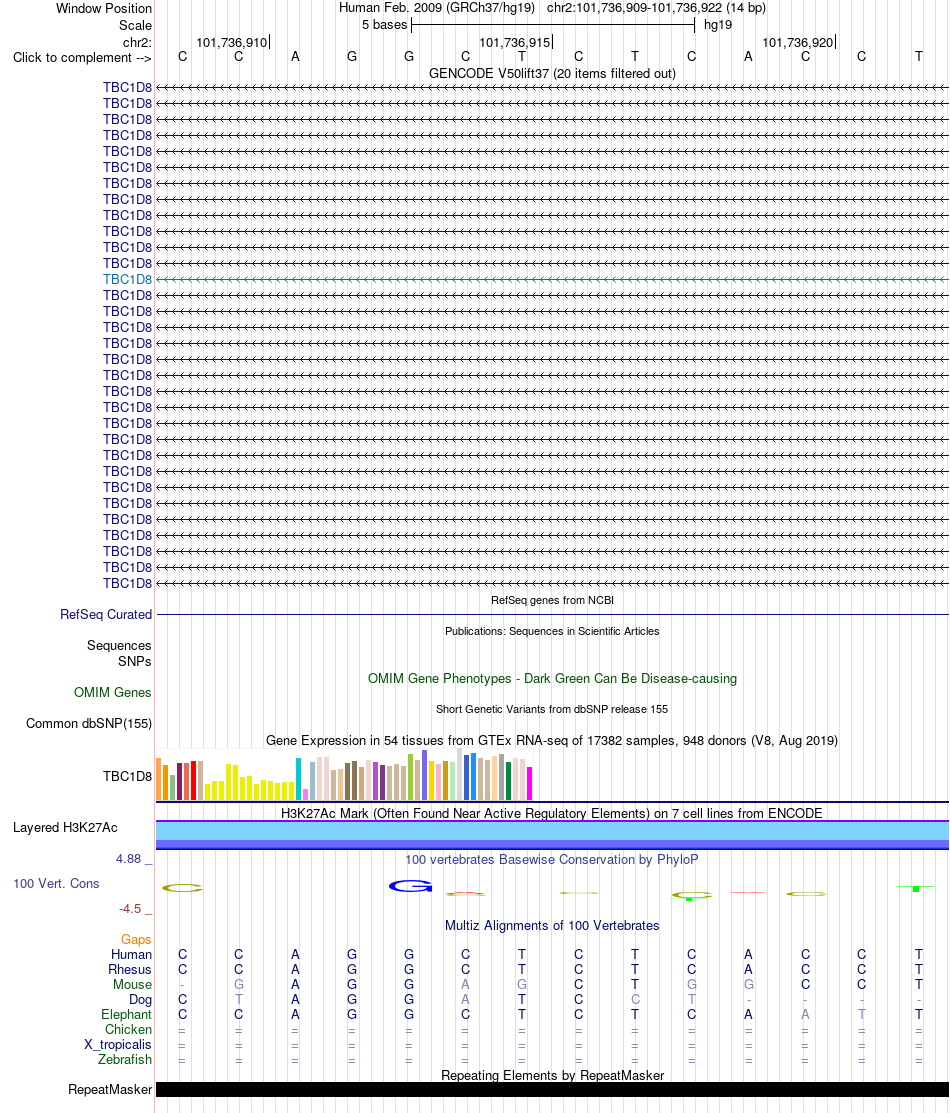The image size is (950, 1113).
Task: Click the Gaps label in Multiz track
Action: point(136,940)
